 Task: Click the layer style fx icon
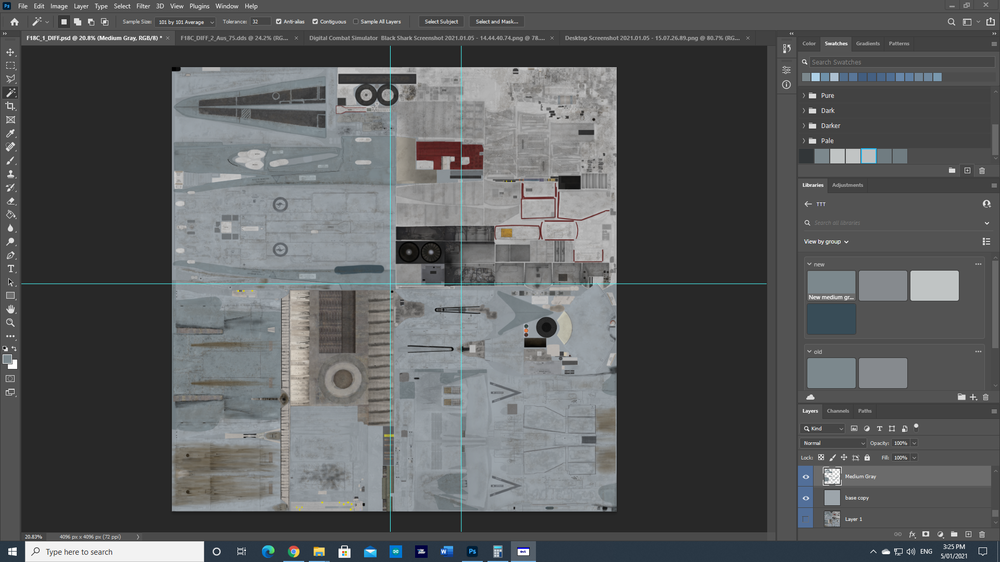coord(912,535)
